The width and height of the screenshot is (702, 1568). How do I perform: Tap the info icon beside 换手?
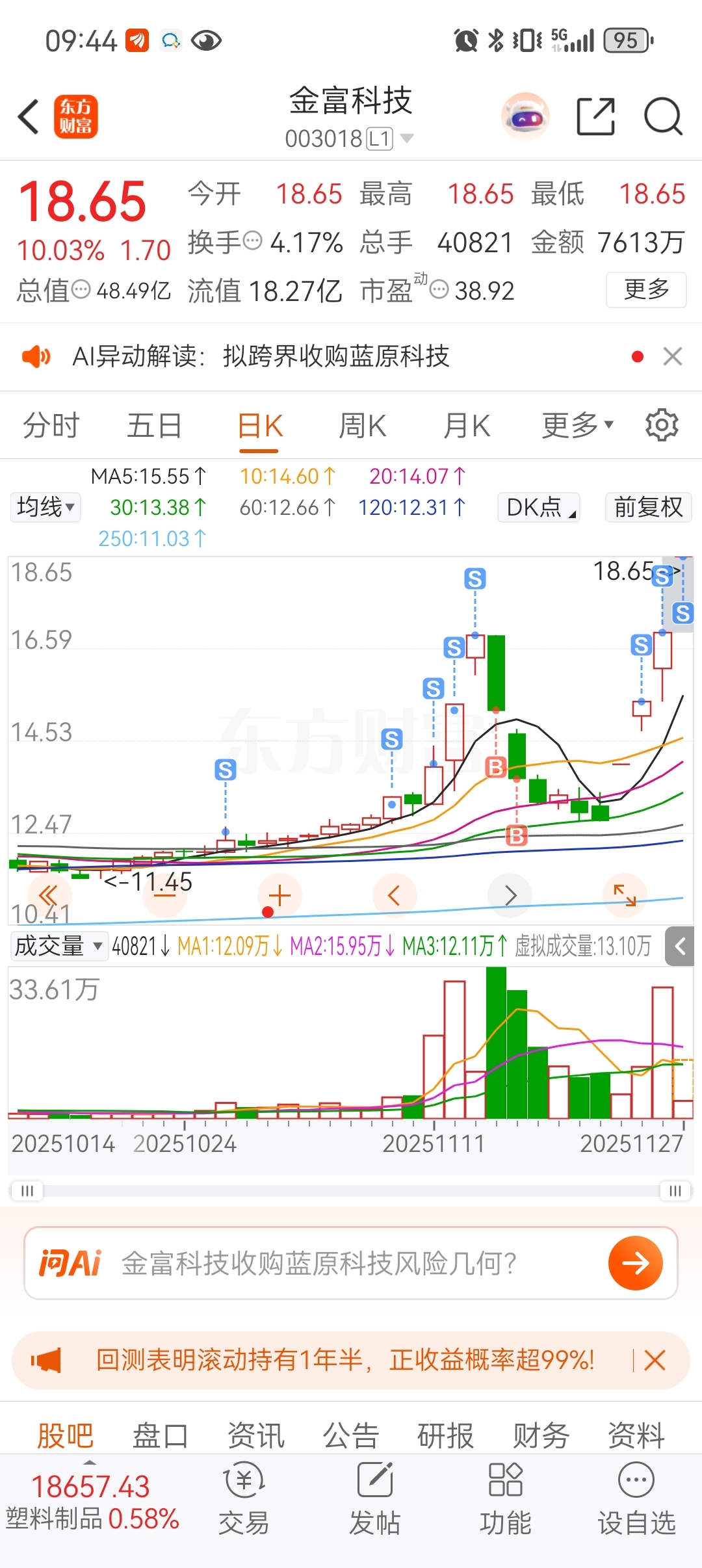tap(252, 241)
